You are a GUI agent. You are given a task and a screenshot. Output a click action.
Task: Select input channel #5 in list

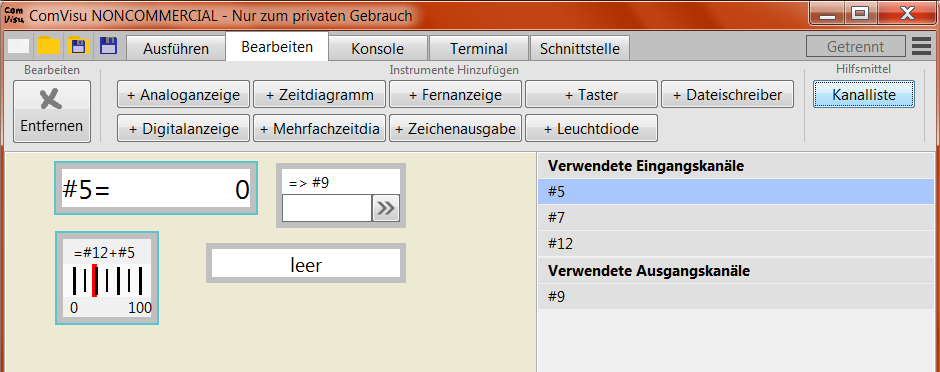[x=736, y=192]
